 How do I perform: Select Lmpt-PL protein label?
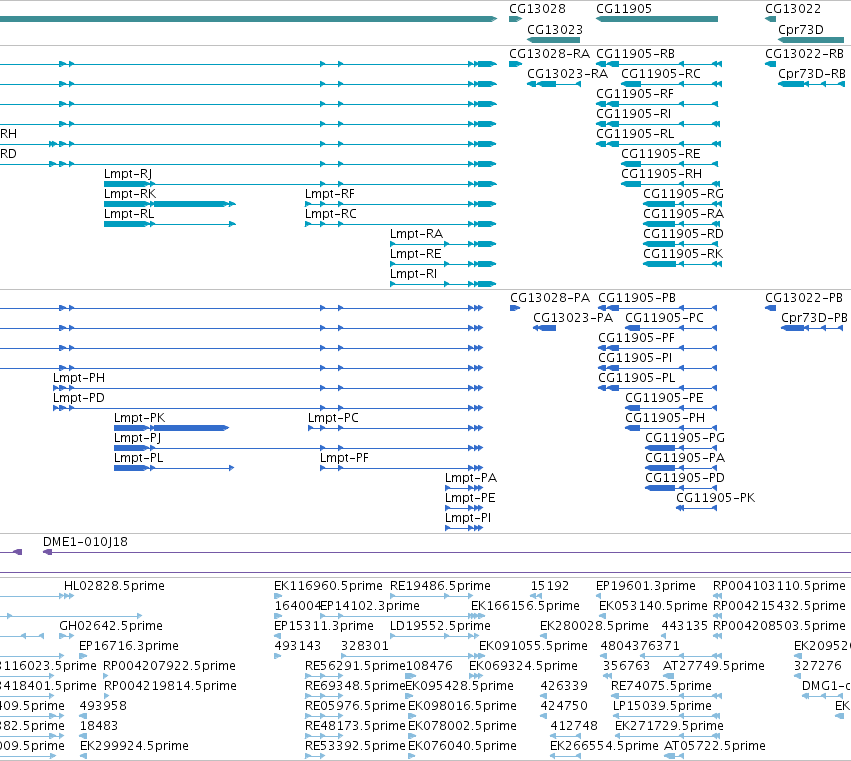click(138, 459)
